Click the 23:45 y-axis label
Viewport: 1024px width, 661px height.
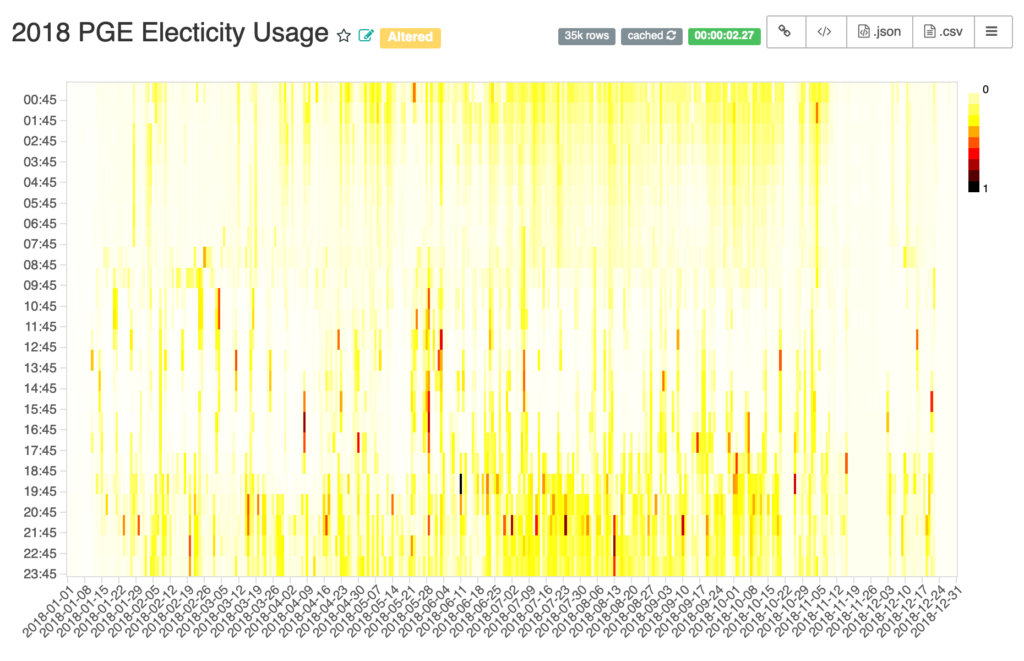[x=40, y=574]
